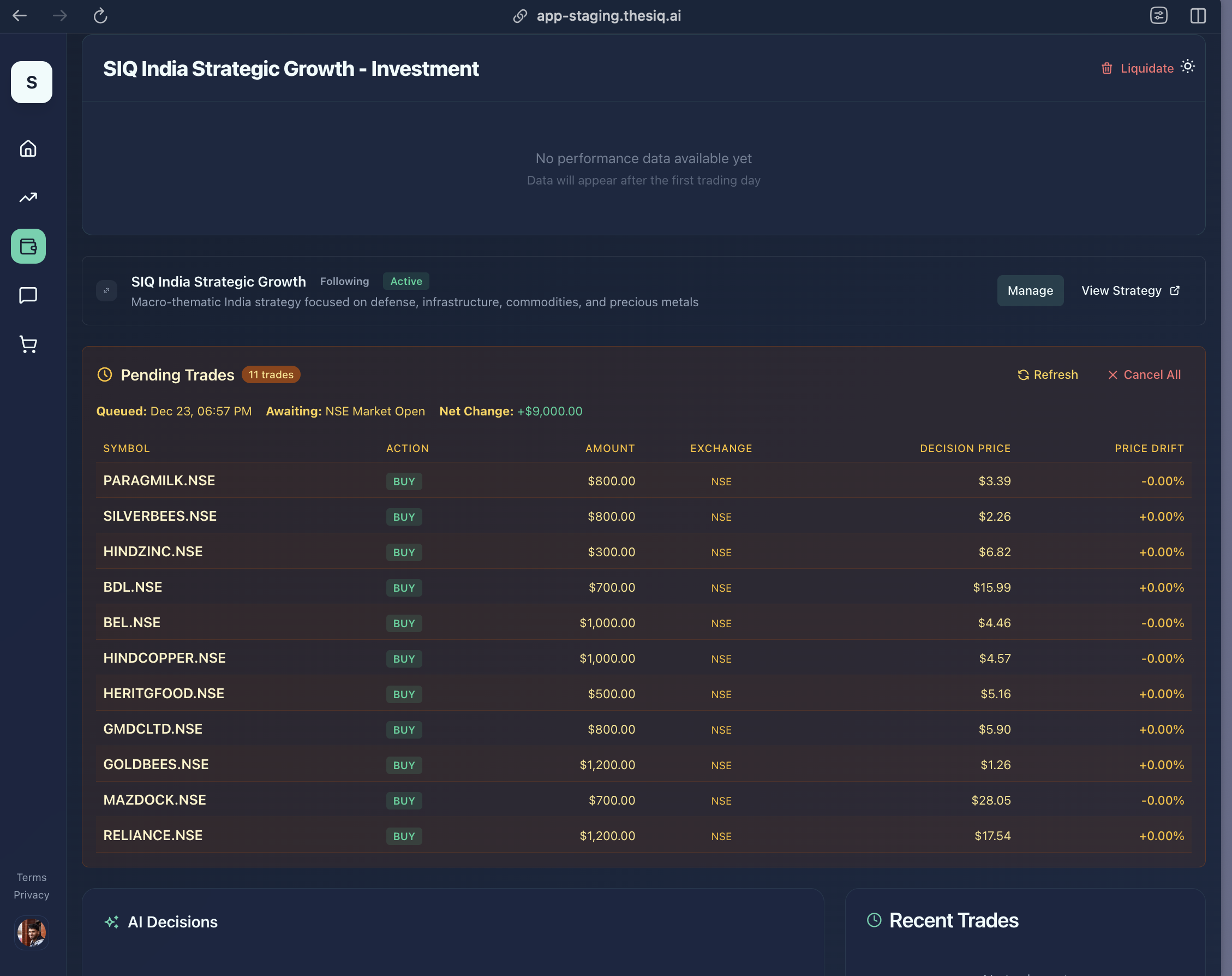Open the Manage button
The height and width of the screenshot is (976, 1232).
[1030, 290]
